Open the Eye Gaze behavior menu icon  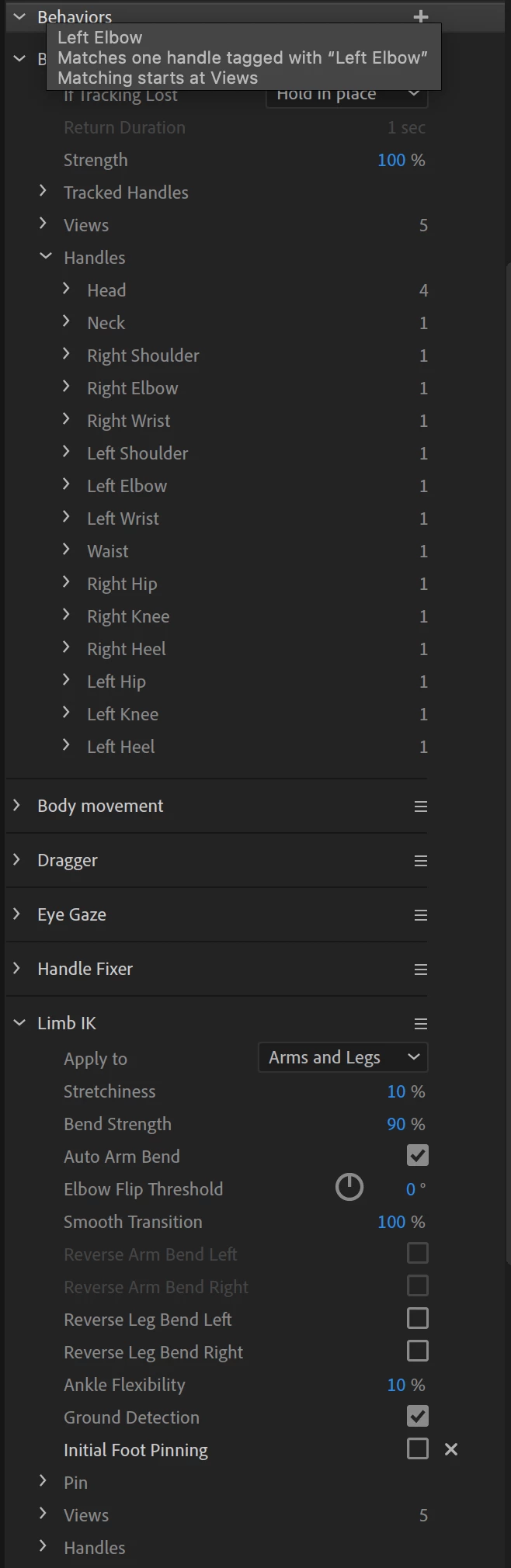coord(421,915)
